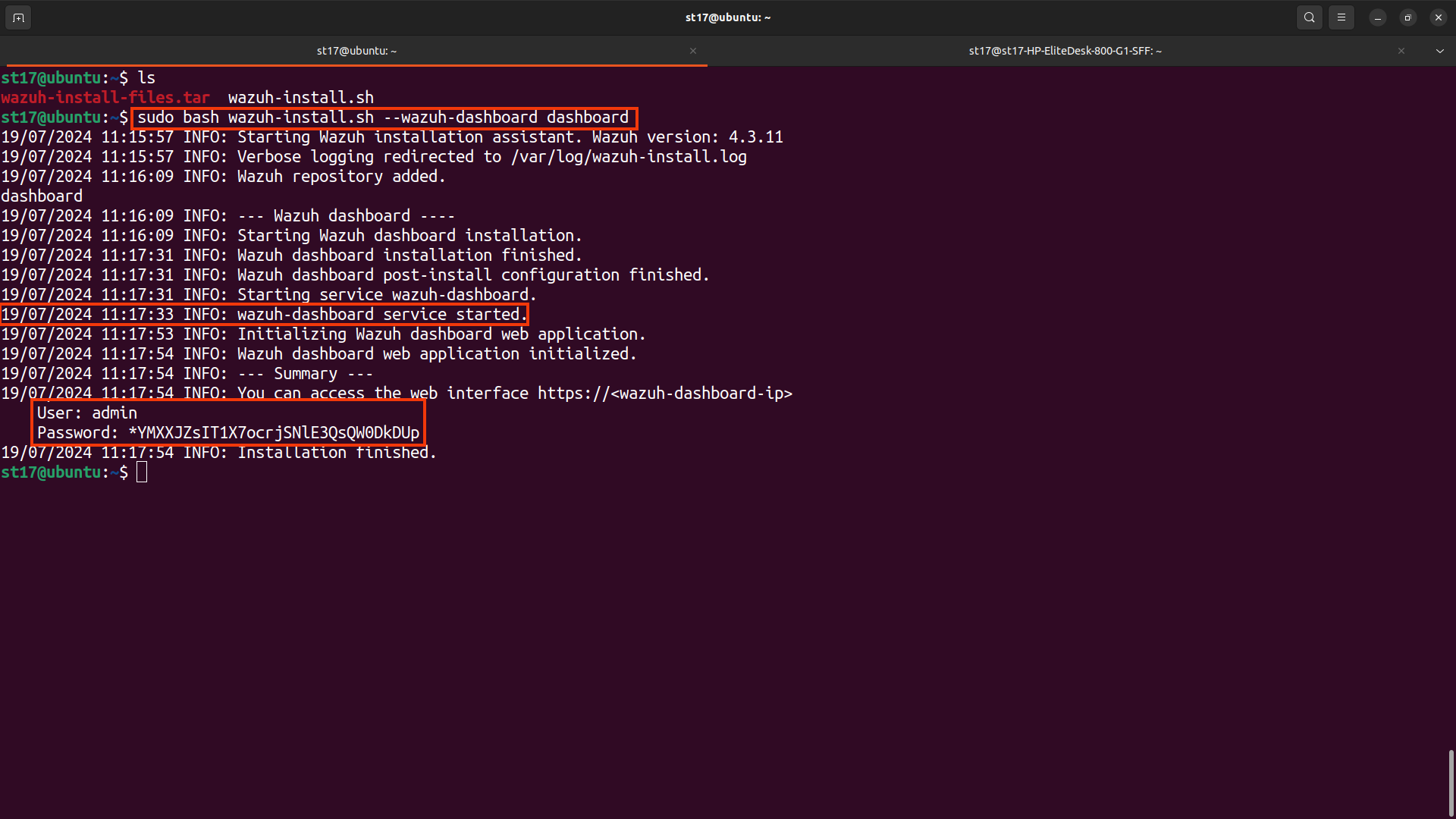
Task: Click the https://<wazuh-dashboard-ip> URL text
Action: click(665, 394)
